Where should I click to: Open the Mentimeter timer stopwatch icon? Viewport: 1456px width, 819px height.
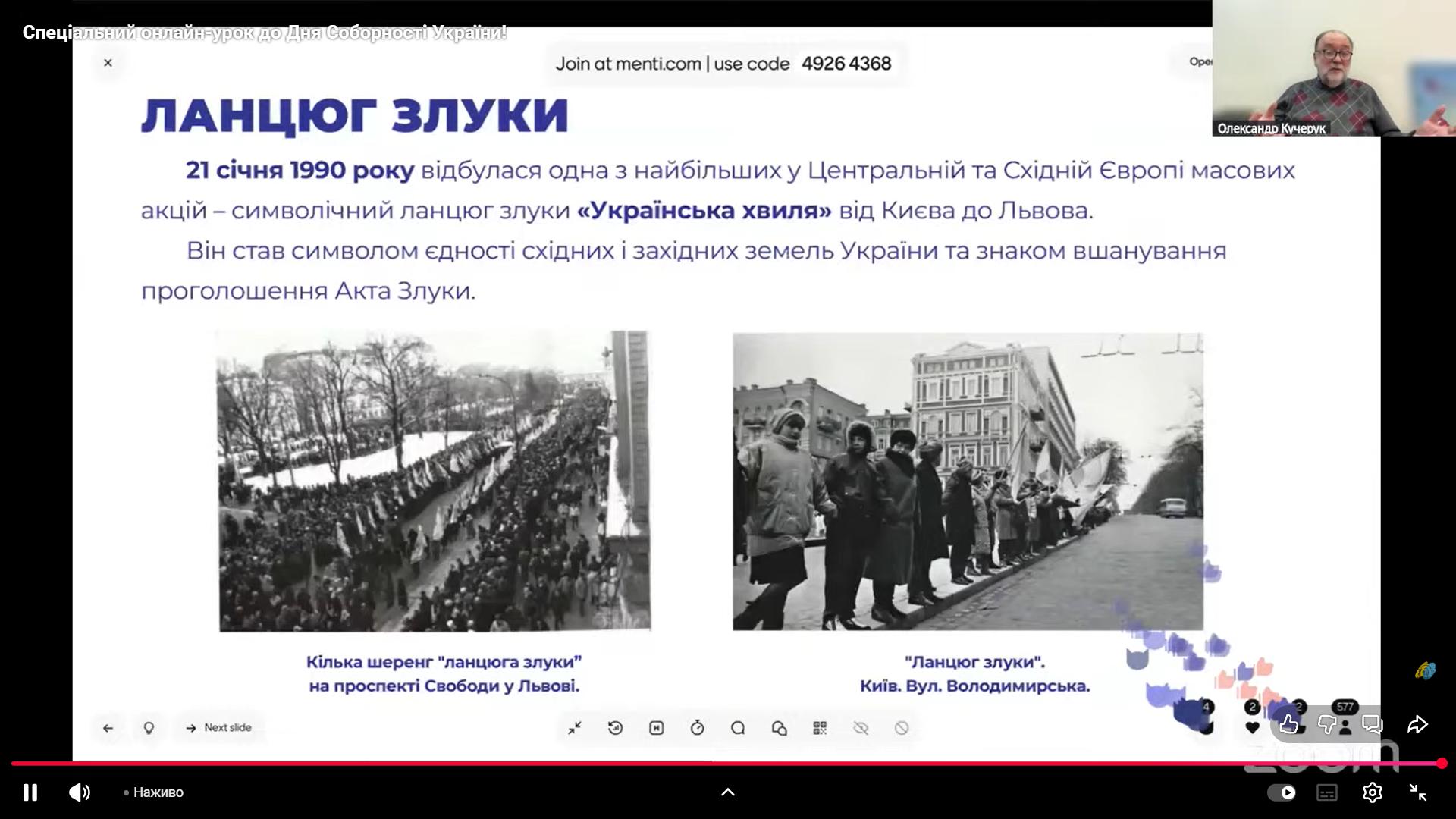click(x=697, y=728)
